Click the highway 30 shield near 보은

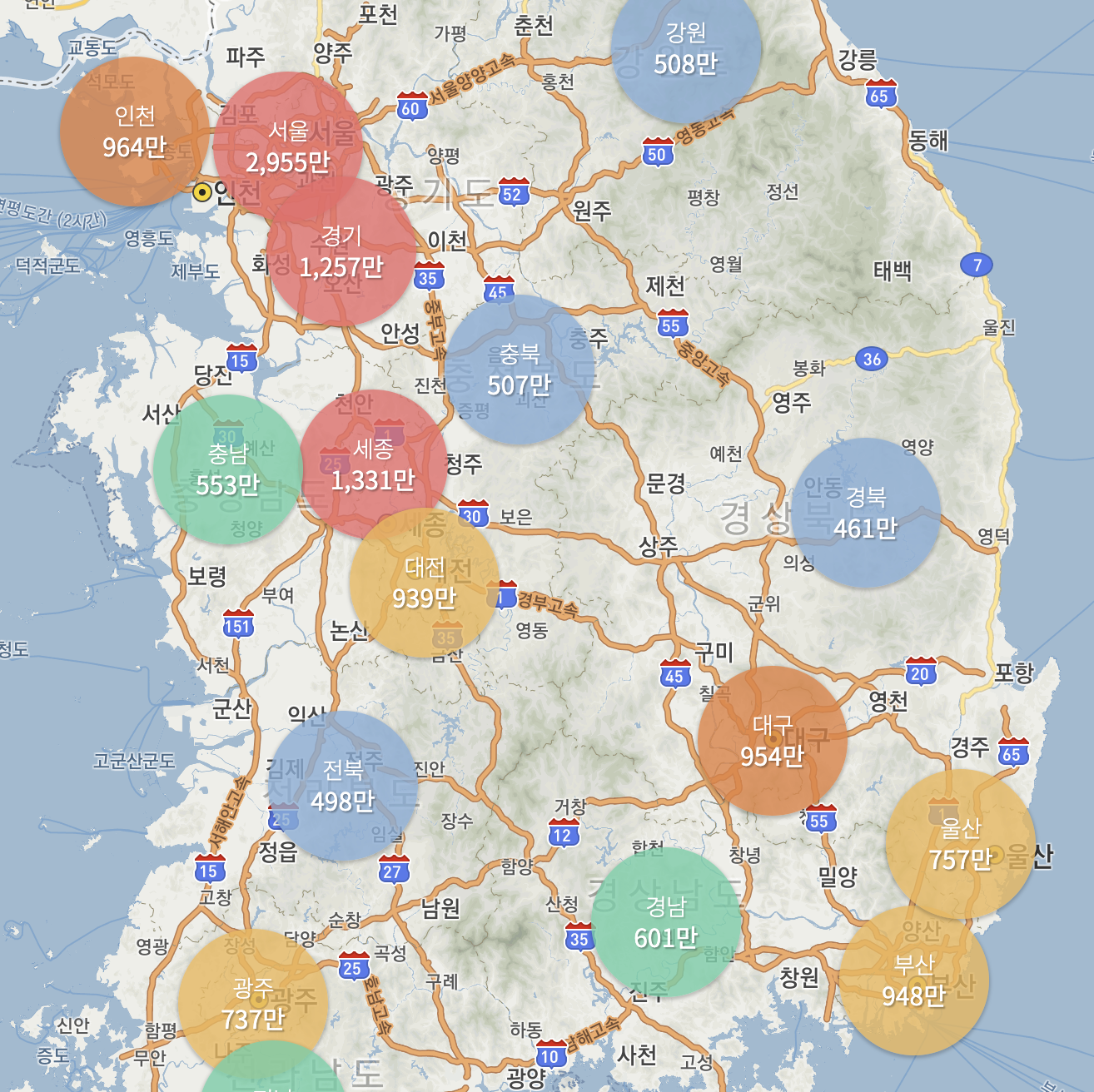click(x=473, y=514)
